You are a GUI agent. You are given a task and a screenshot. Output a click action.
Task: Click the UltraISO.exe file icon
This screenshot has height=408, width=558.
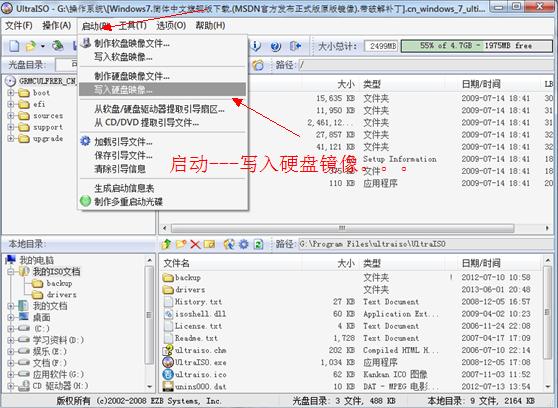click(x=168, y=362)
